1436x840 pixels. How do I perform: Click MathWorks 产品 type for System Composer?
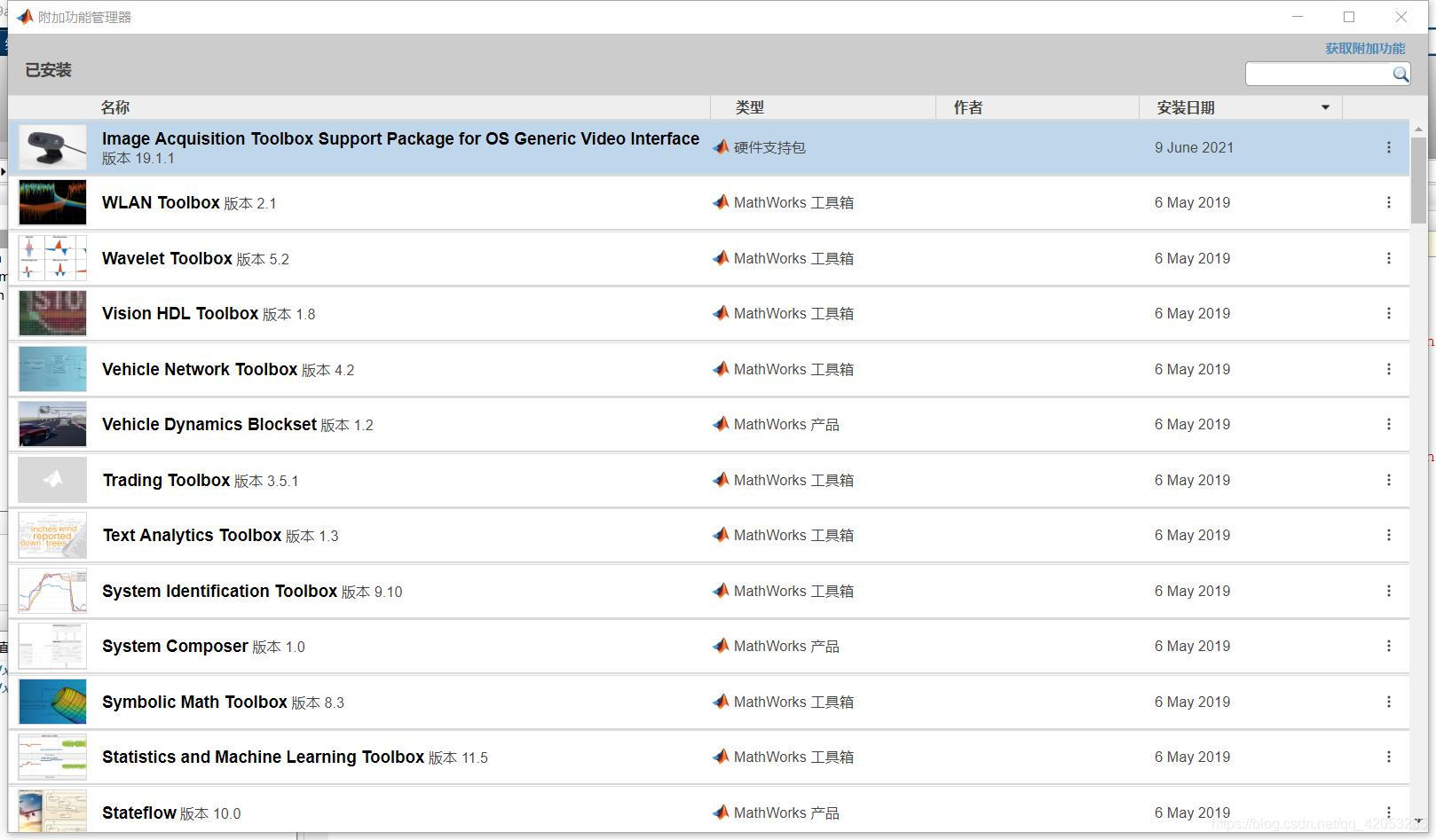(x=786, y=646)
